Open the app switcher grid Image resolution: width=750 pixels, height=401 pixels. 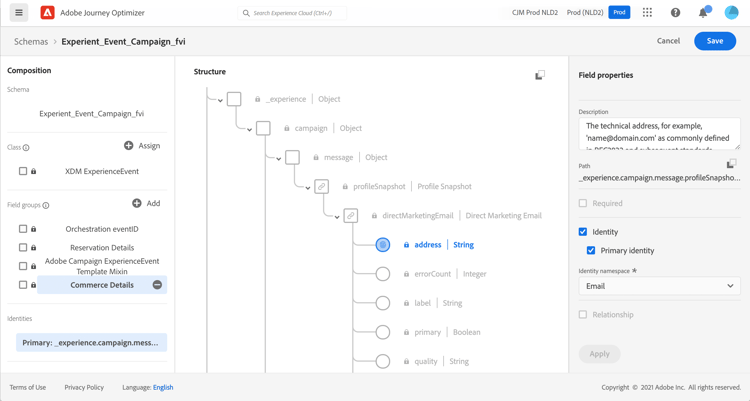point(647,13)
